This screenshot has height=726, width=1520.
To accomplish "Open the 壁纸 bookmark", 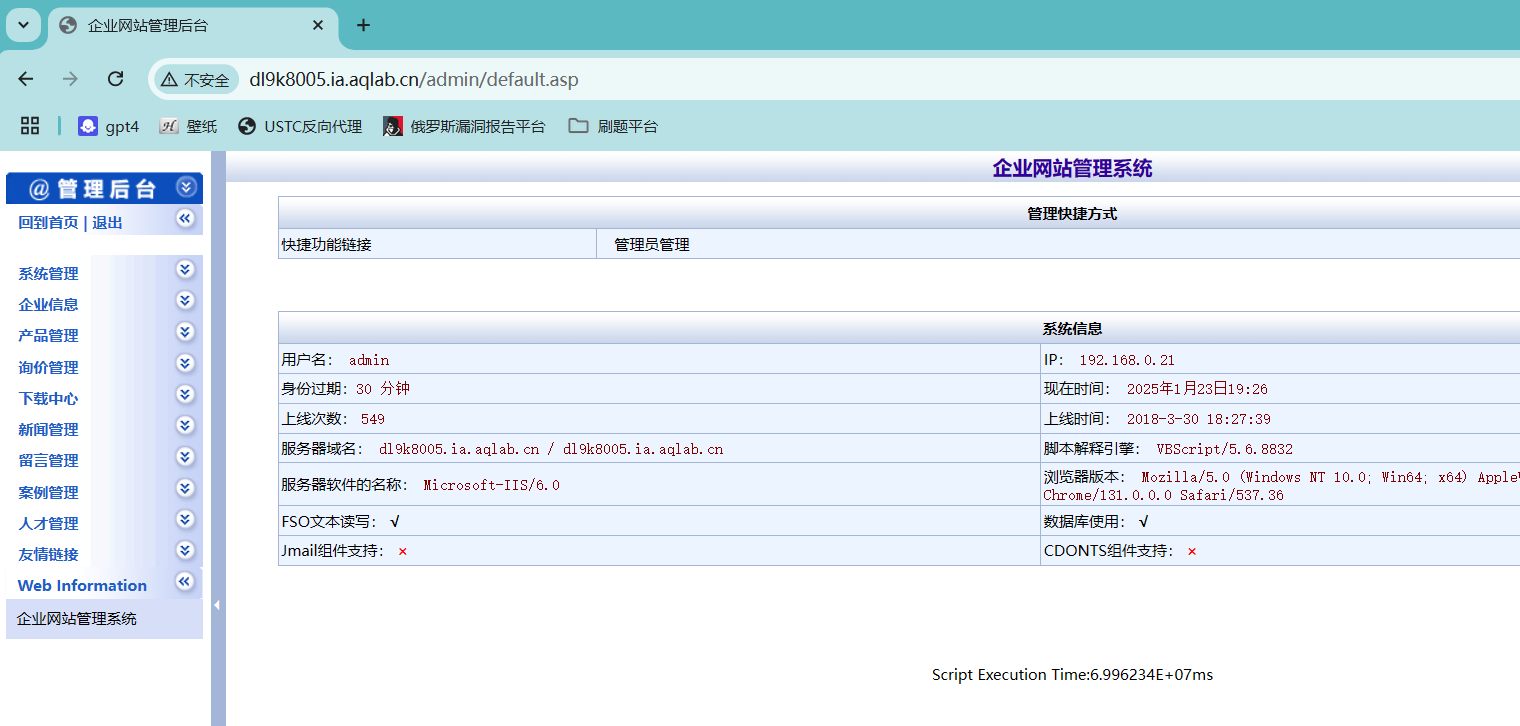I will point(188,126).
